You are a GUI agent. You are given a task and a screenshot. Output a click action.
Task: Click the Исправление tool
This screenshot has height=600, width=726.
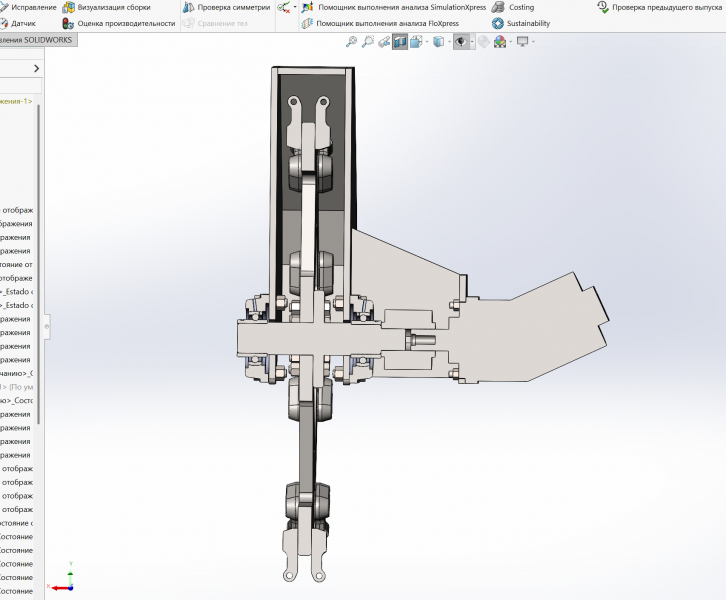(28, 7)
